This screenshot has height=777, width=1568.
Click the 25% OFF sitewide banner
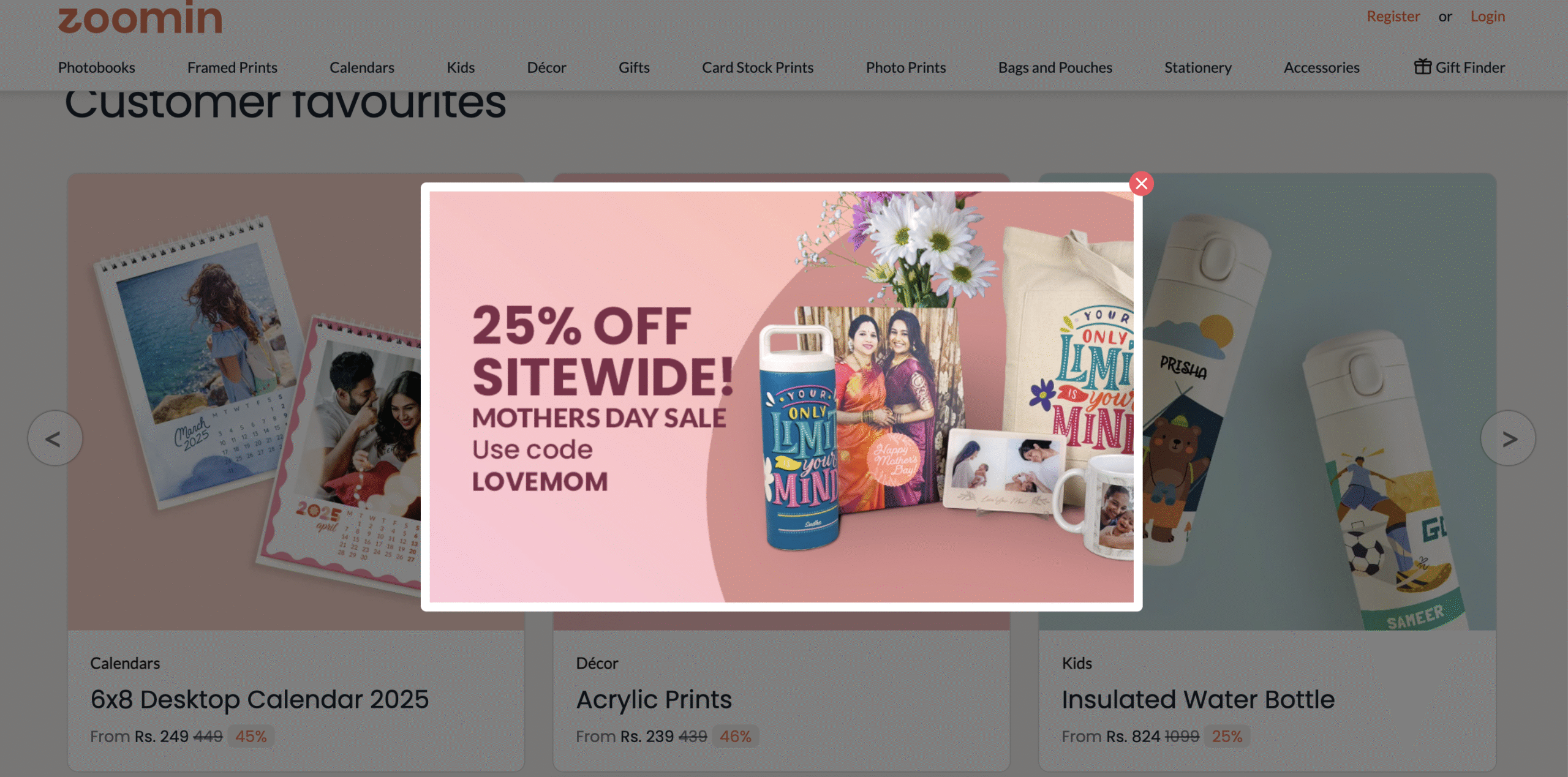pyautogui.click(x=781, y=397)
